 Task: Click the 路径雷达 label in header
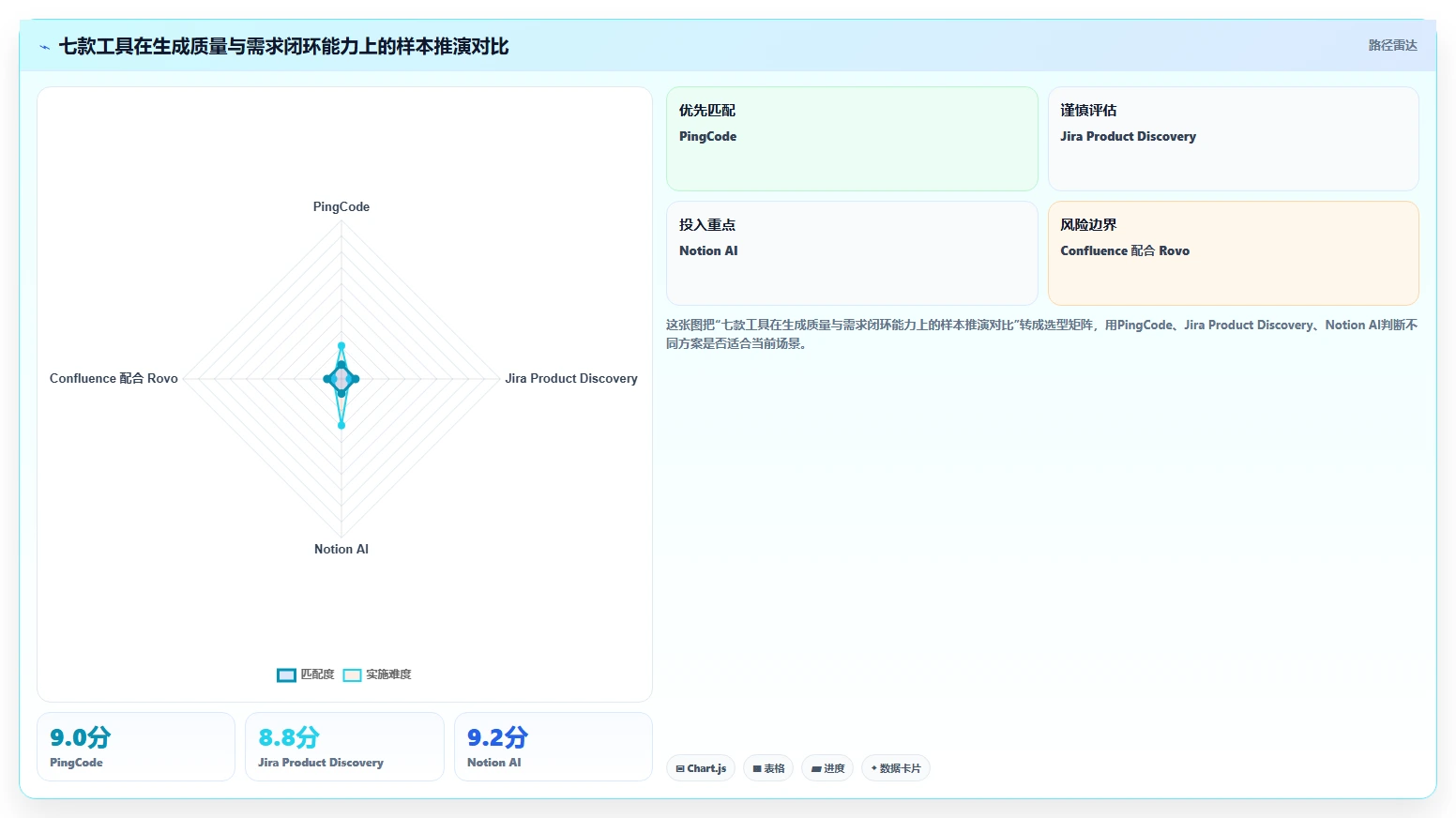point(1392,45)
